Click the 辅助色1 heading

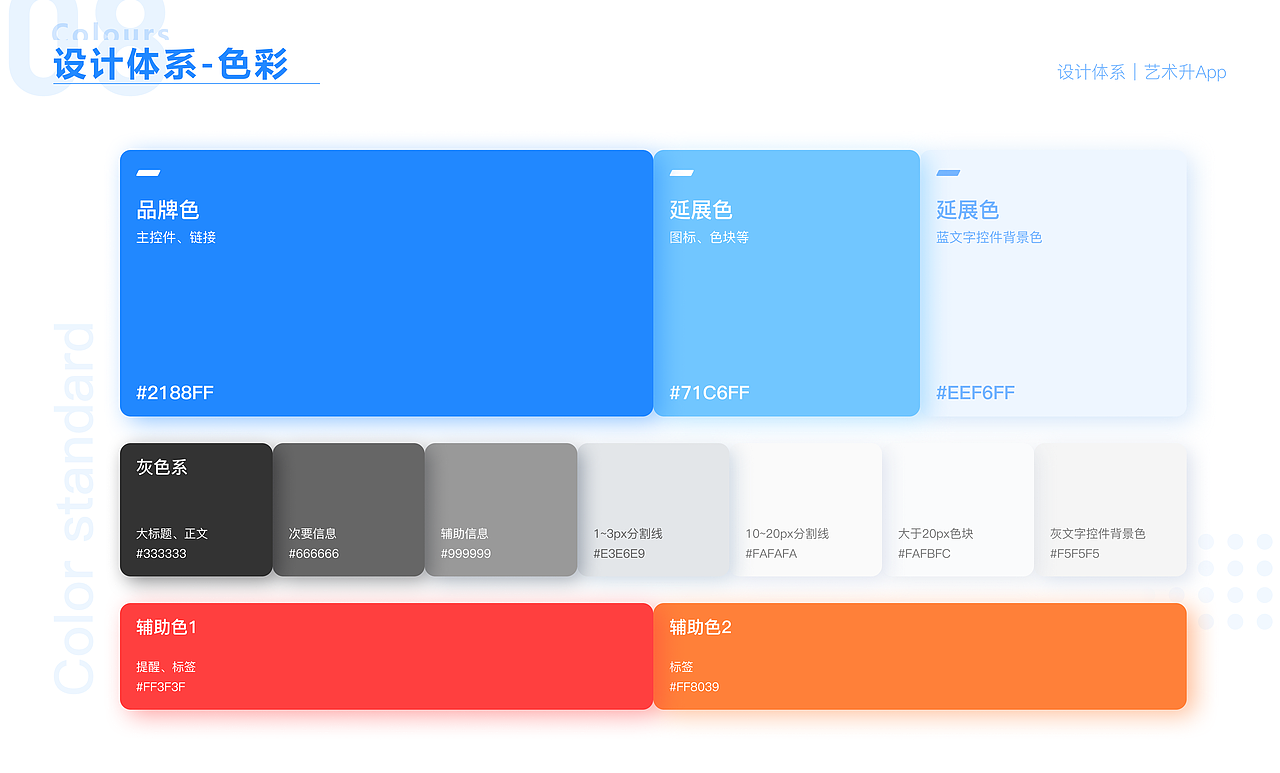point(167,627)
